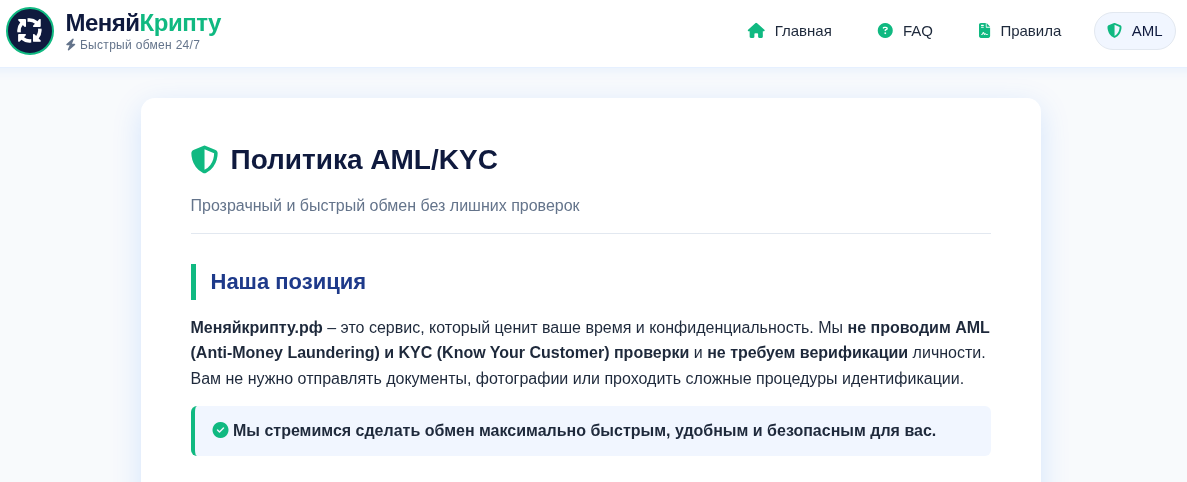Open the МеняйКрипту site title link
The image size is (1187, 482).
143,23
